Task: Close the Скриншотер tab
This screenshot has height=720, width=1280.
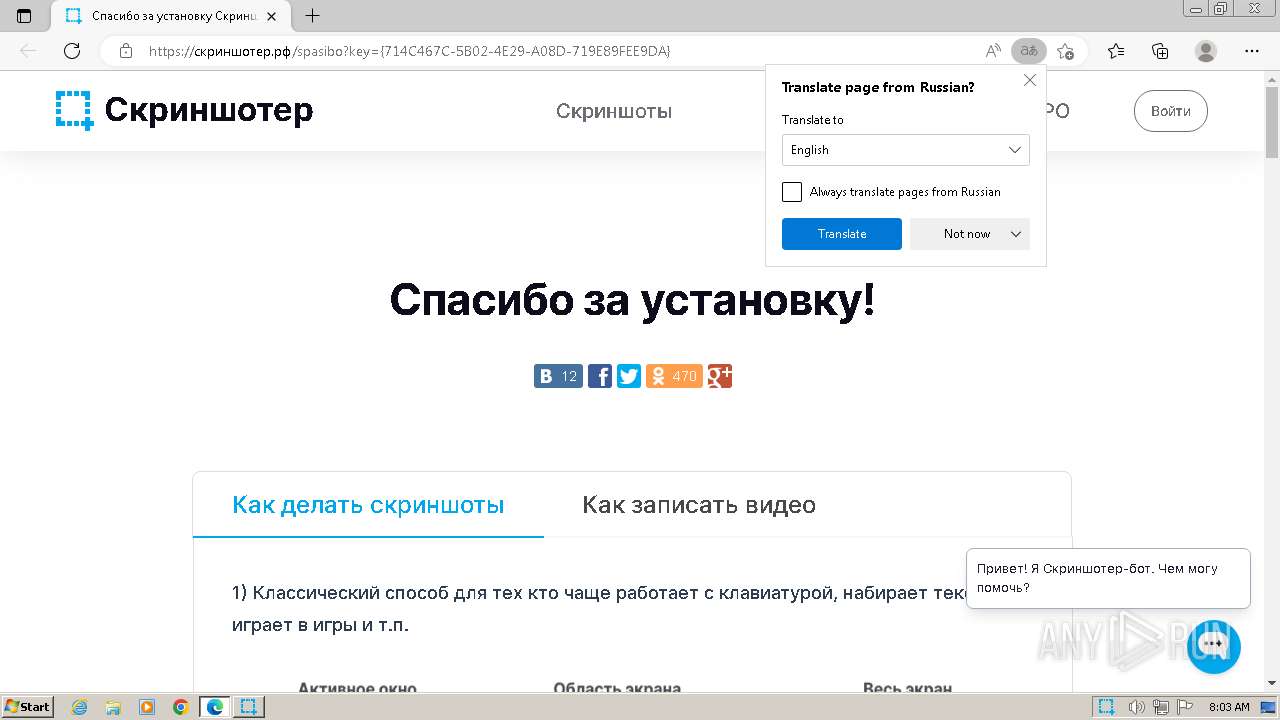Action: pyautogui.click(x=272, y=16)
